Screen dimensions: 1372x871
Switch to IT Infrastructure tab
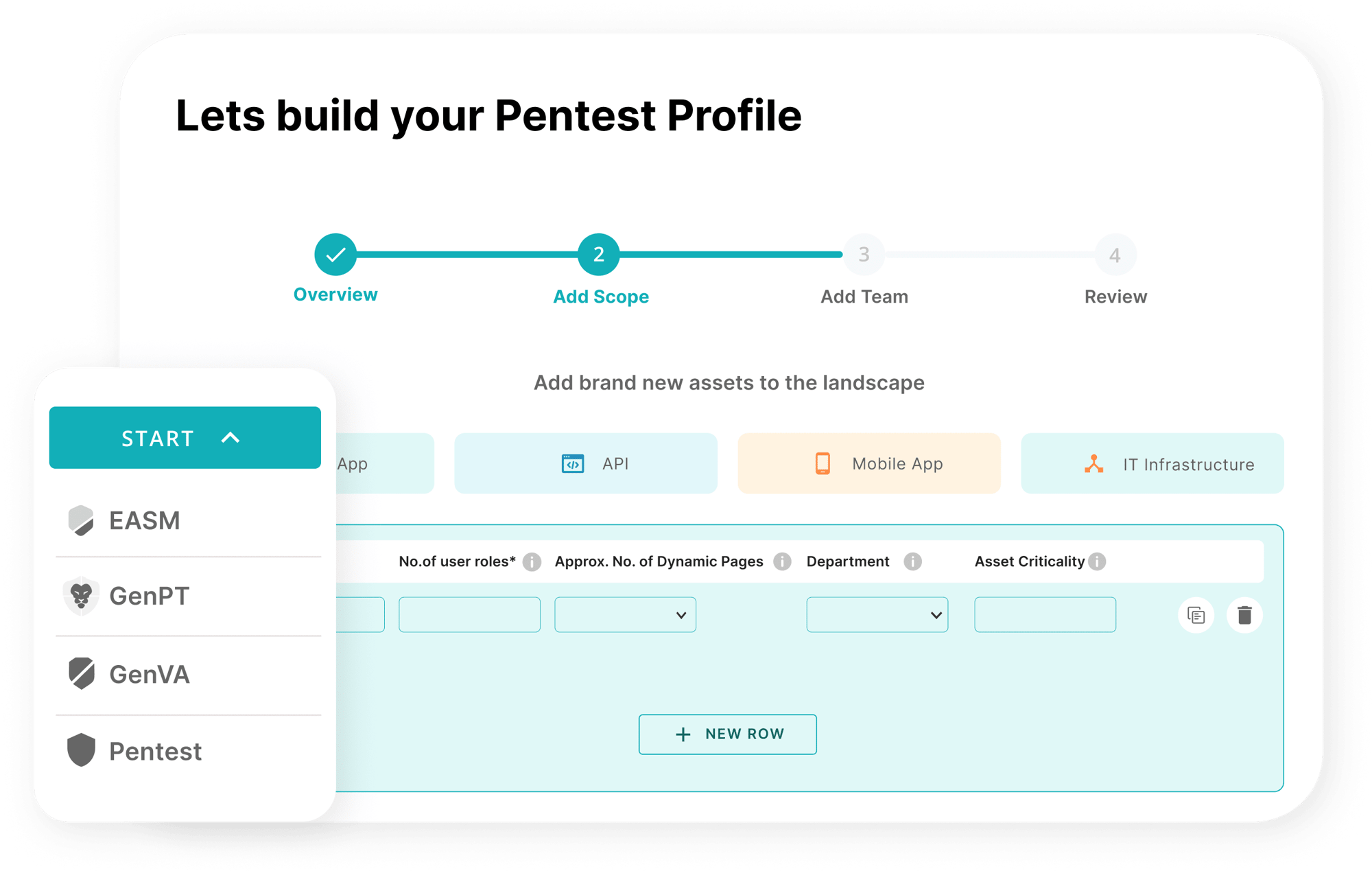tap(1152, 463)
